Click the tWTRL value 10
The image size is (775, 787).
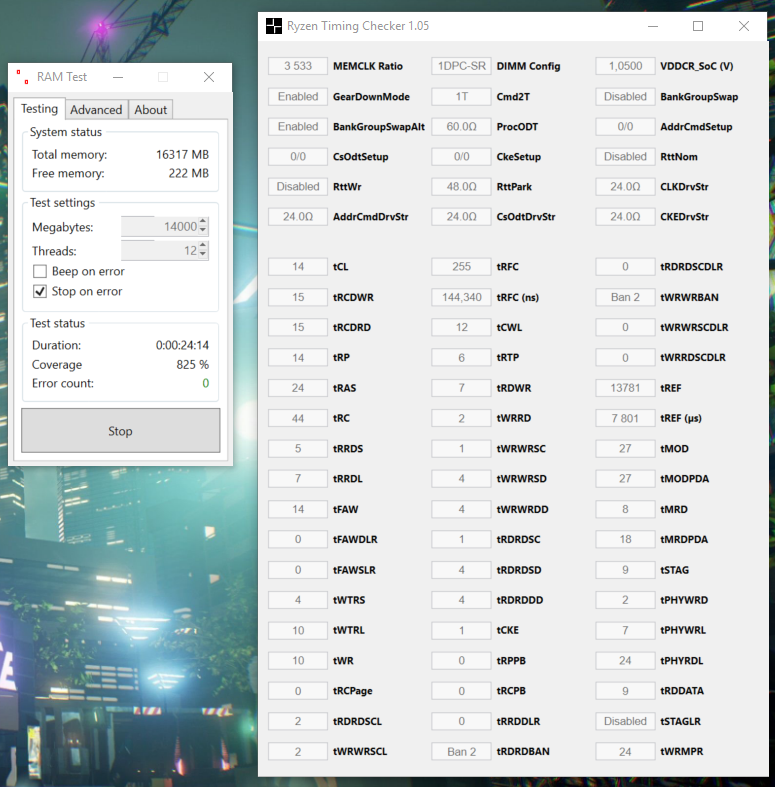(x=298, y=630)
